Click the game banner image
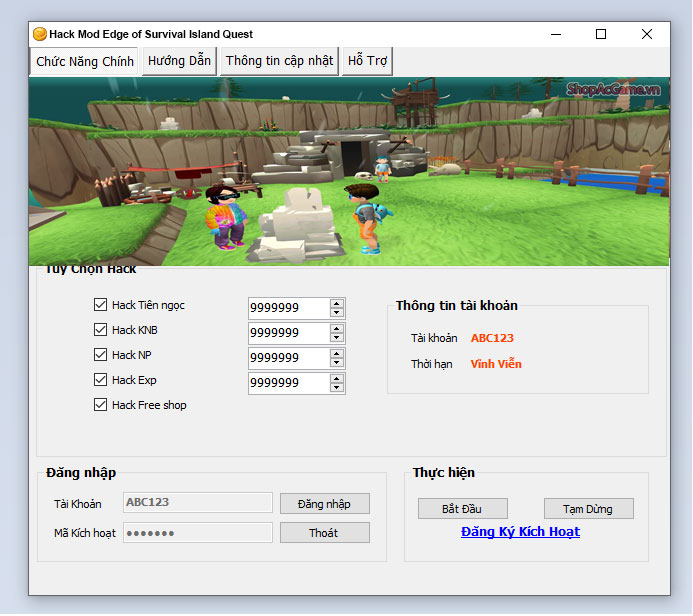The image size is (693, 616). (x=349, y=172)
